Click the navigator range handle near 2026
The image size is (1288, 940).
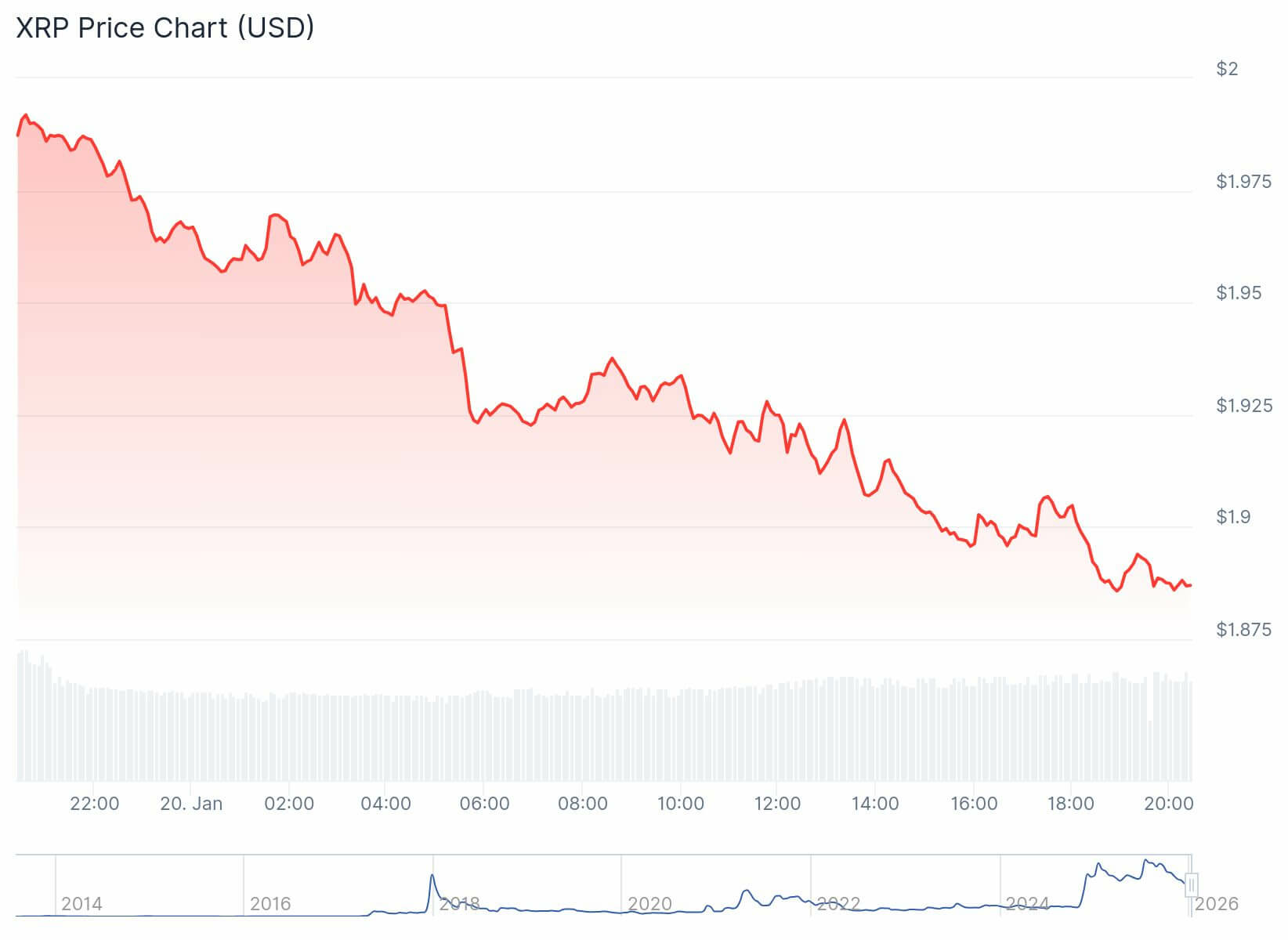1191,885
